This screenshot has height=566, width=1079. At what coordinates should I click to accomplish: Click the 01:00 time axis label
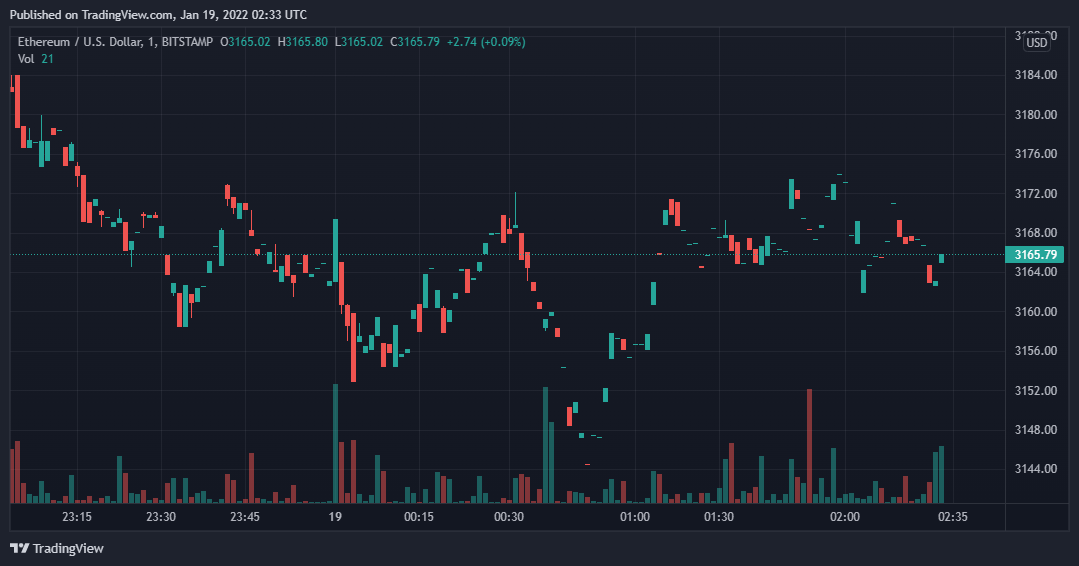(x=635, y=517)
